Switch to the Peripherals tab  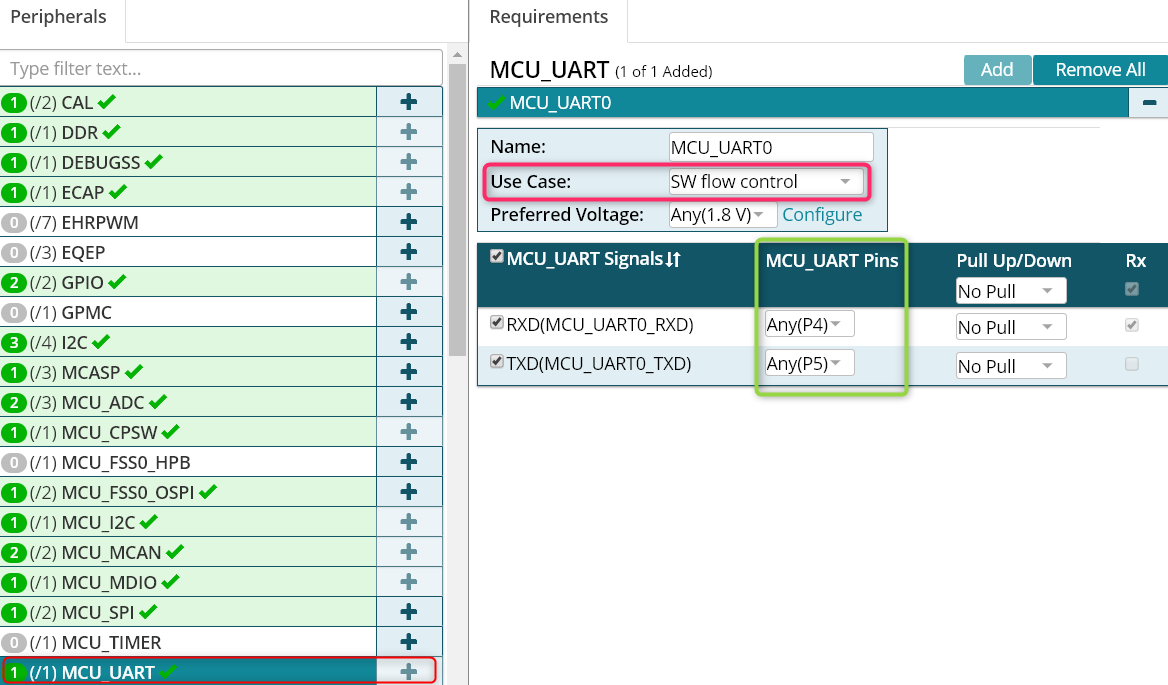pyautogui.click(x=60, y=17)
